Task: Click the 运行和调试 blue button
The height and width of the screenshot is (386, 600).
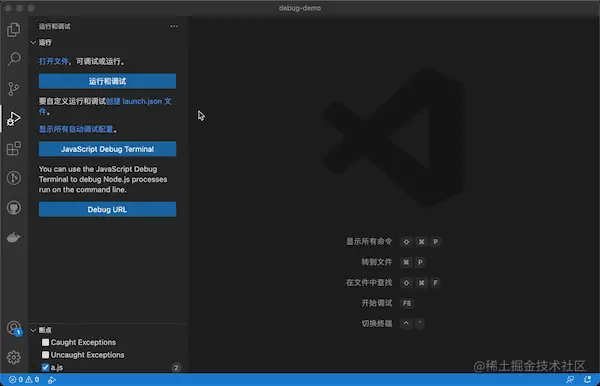Action: pyautogui.click(x=107, y=81)
